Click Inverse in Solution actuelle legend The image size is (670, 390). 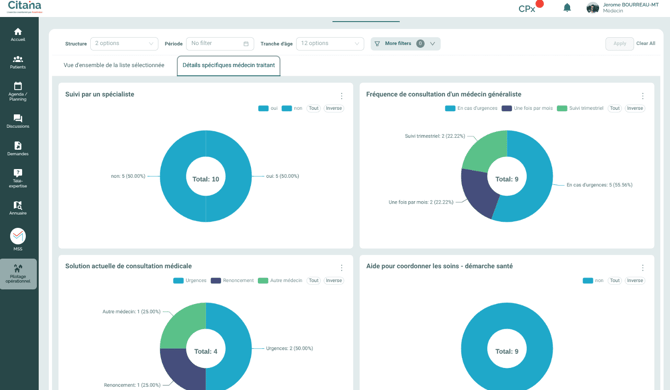pyautogui.click(x=334, y=281)
